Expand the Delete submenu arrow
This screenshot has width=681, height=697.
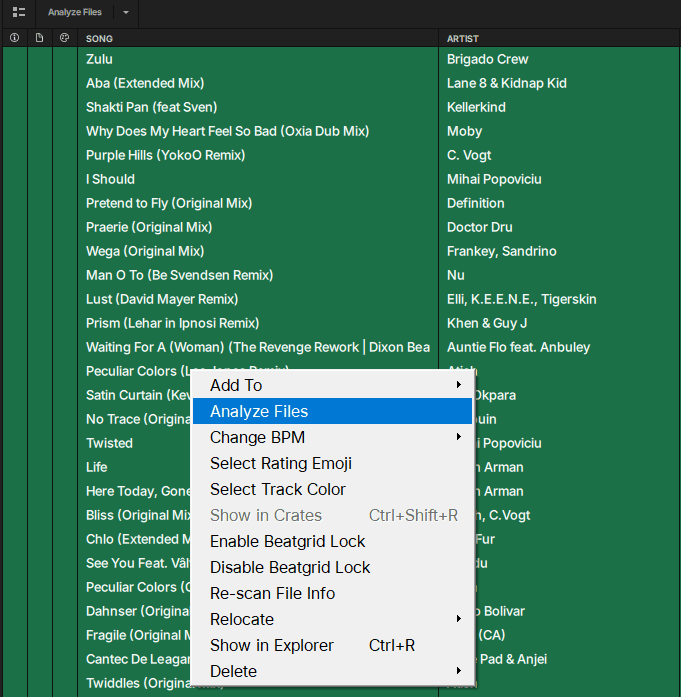pos(459,670)
